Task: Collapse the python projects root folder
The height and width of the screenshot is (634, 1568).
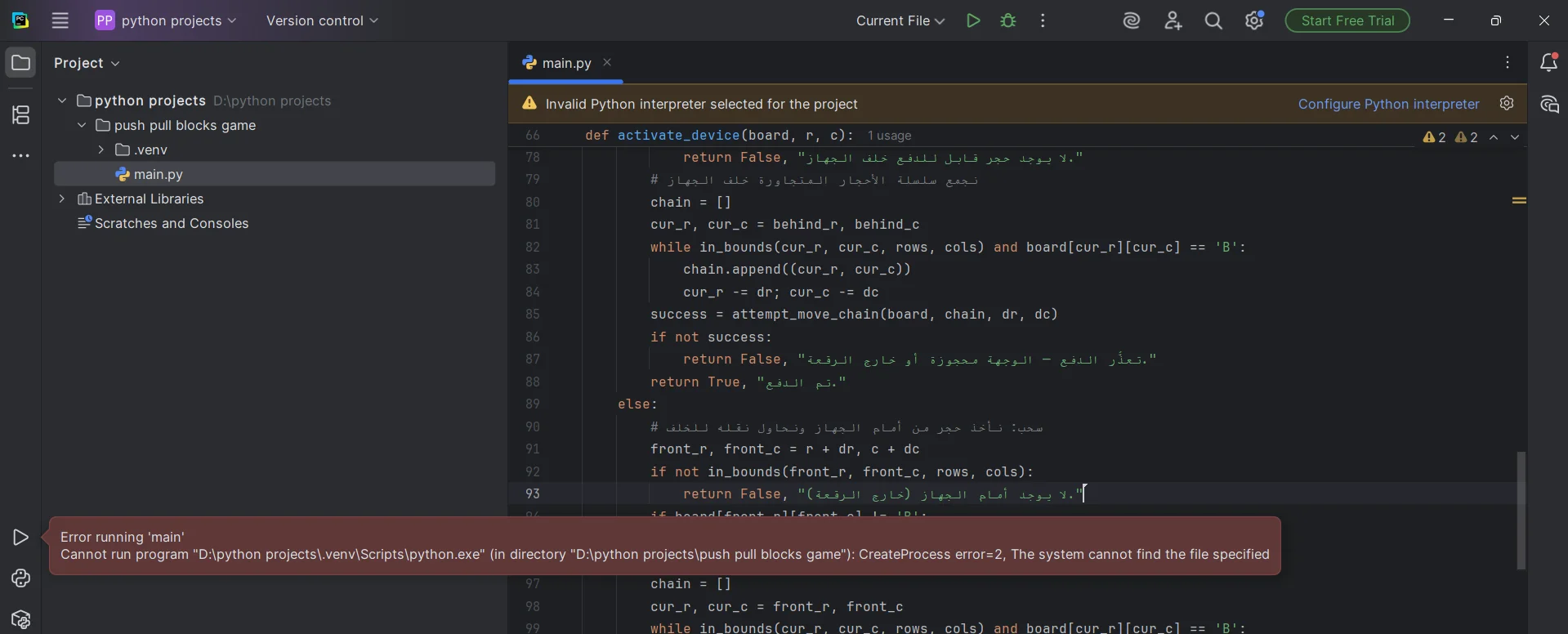Action: 62,100
